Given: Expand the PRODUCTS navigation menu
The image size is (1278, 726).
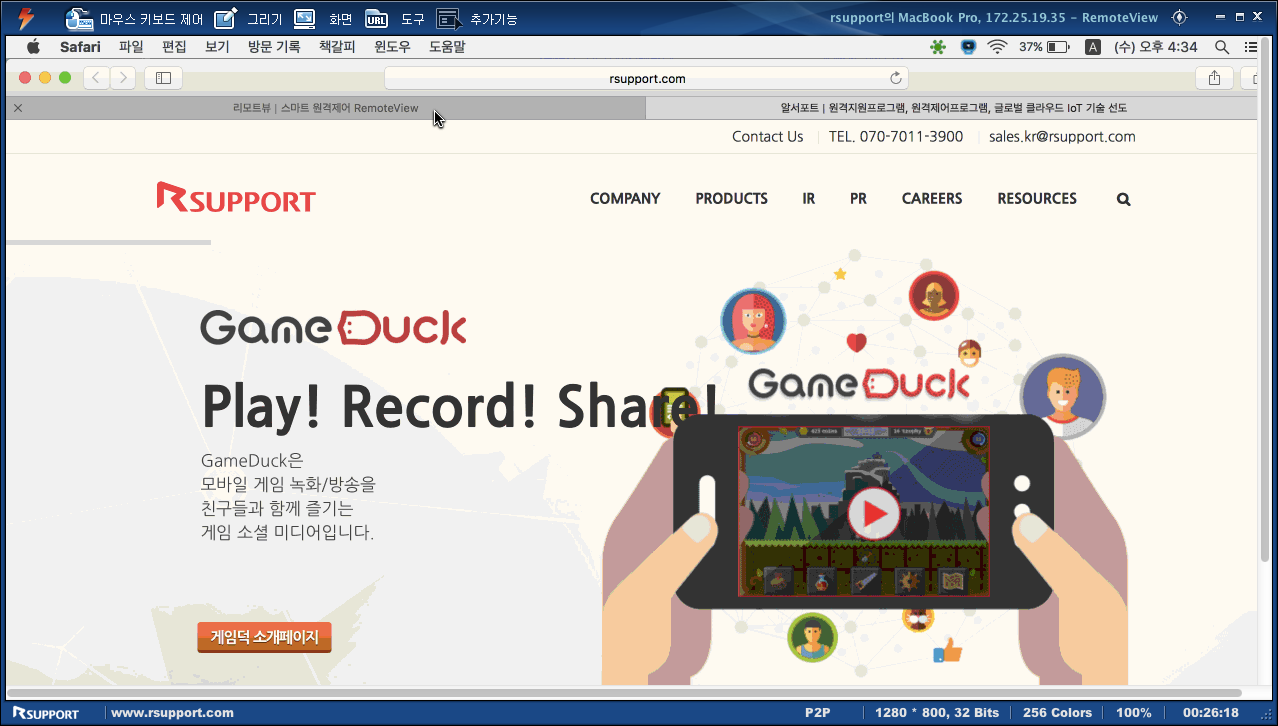Looking at the screenshot, I should (x=731, y=198).
